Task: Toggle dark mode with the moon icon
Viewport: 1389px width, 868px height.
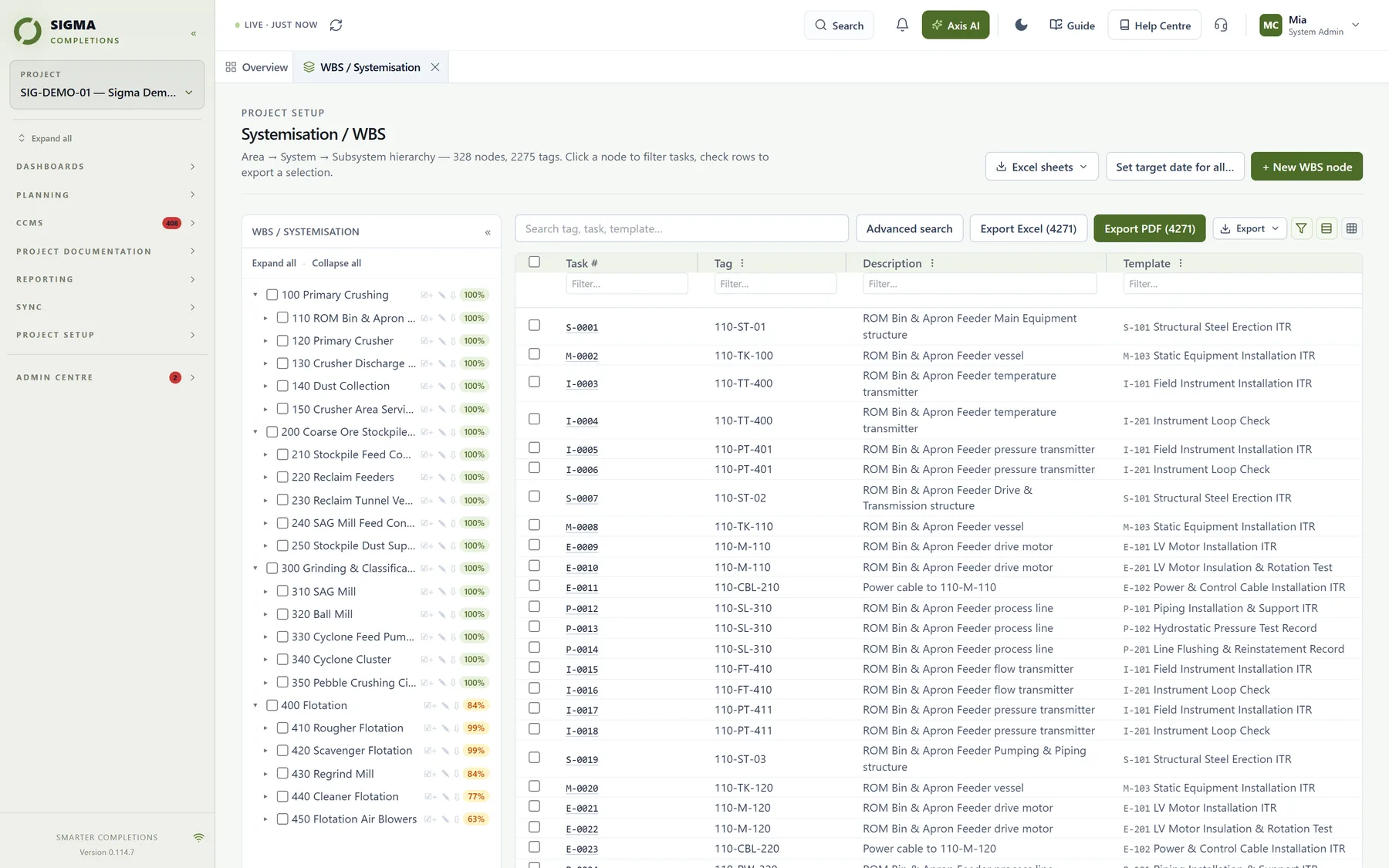Action: coord(1021,25)
